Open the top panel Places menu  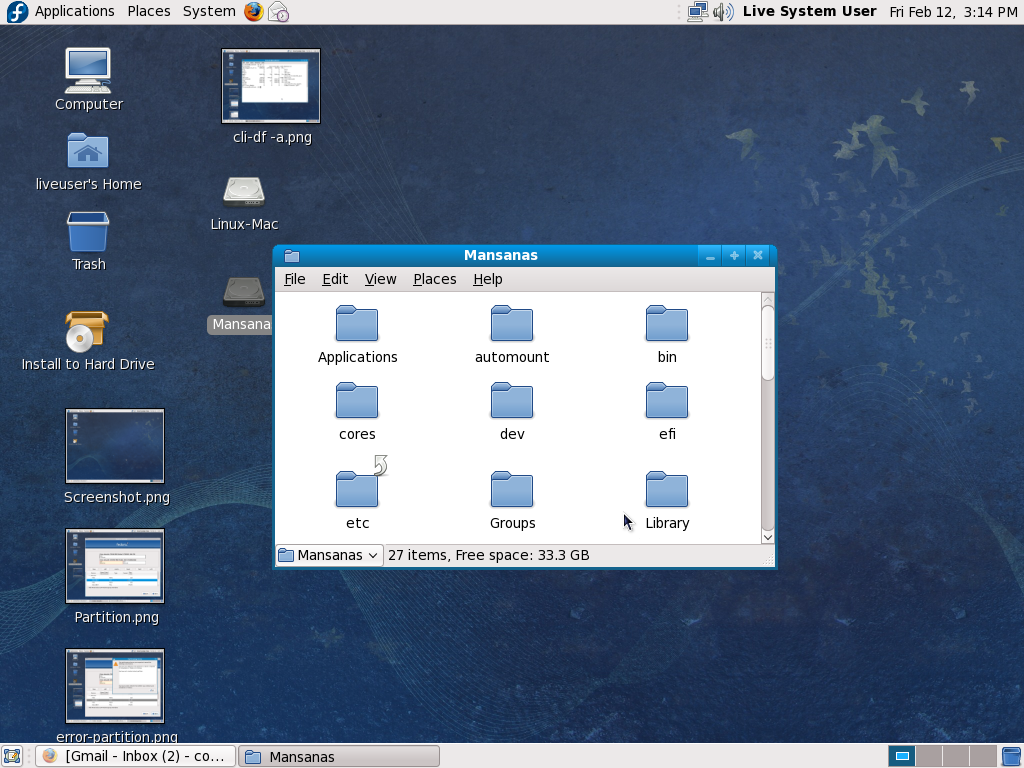[x=149, y=11]
